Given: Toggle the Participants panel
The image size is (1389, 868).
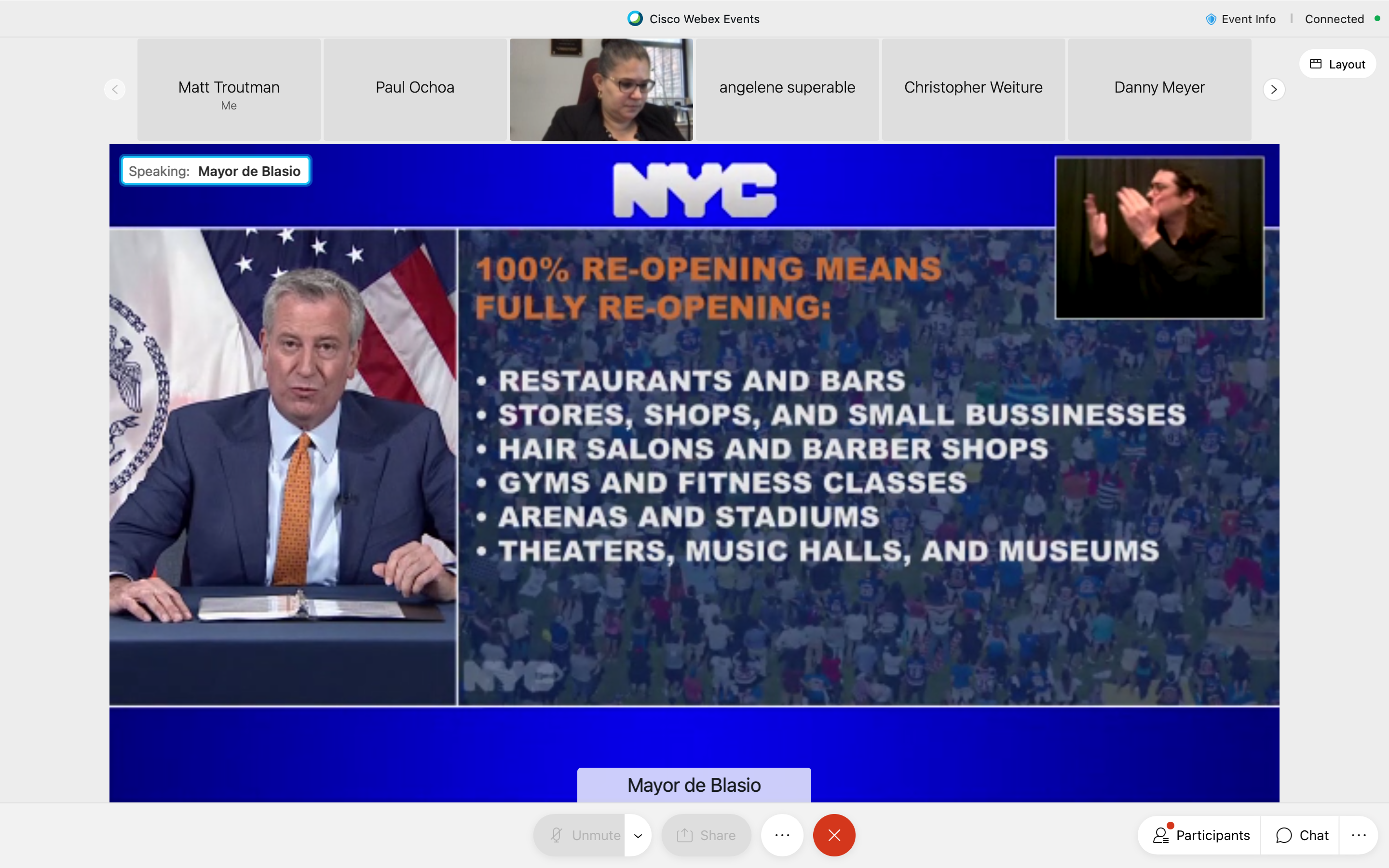Looking at the screenshot, I should click(x=1201, y=835).
